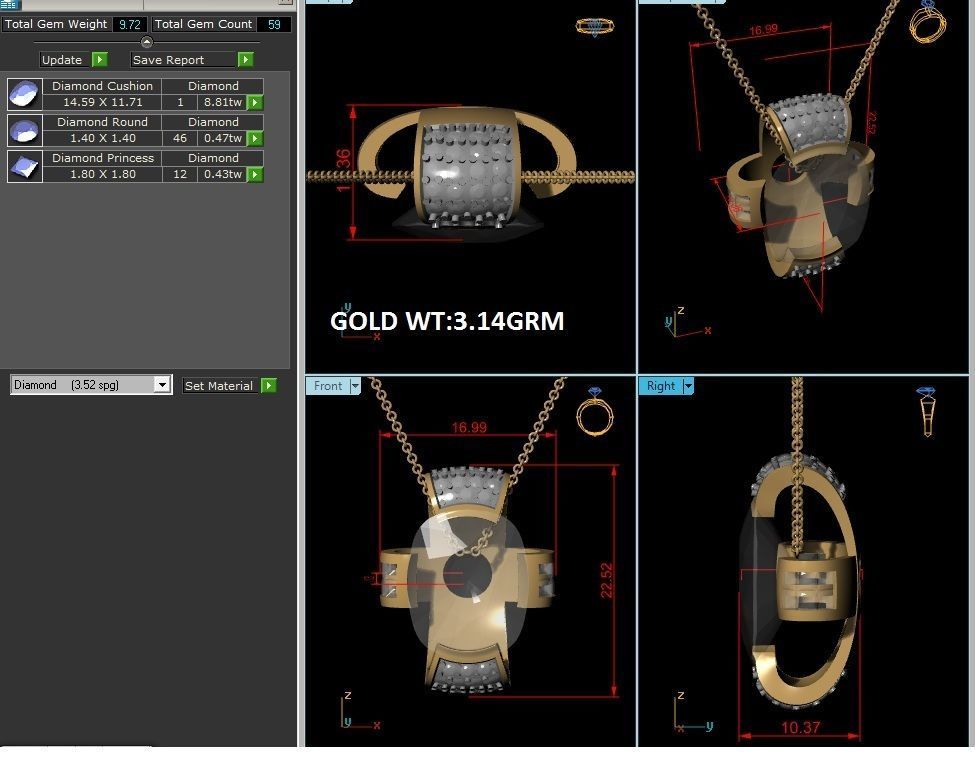Click the Diamond Cushion gem thumbnail
975x765 pixels.
[25, 95]
